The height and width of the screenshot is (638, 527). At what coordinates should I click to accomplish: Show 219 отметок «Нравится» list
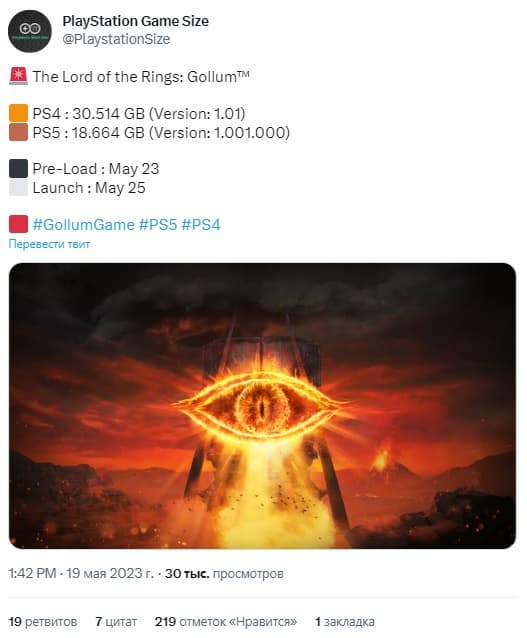[225, 621]
